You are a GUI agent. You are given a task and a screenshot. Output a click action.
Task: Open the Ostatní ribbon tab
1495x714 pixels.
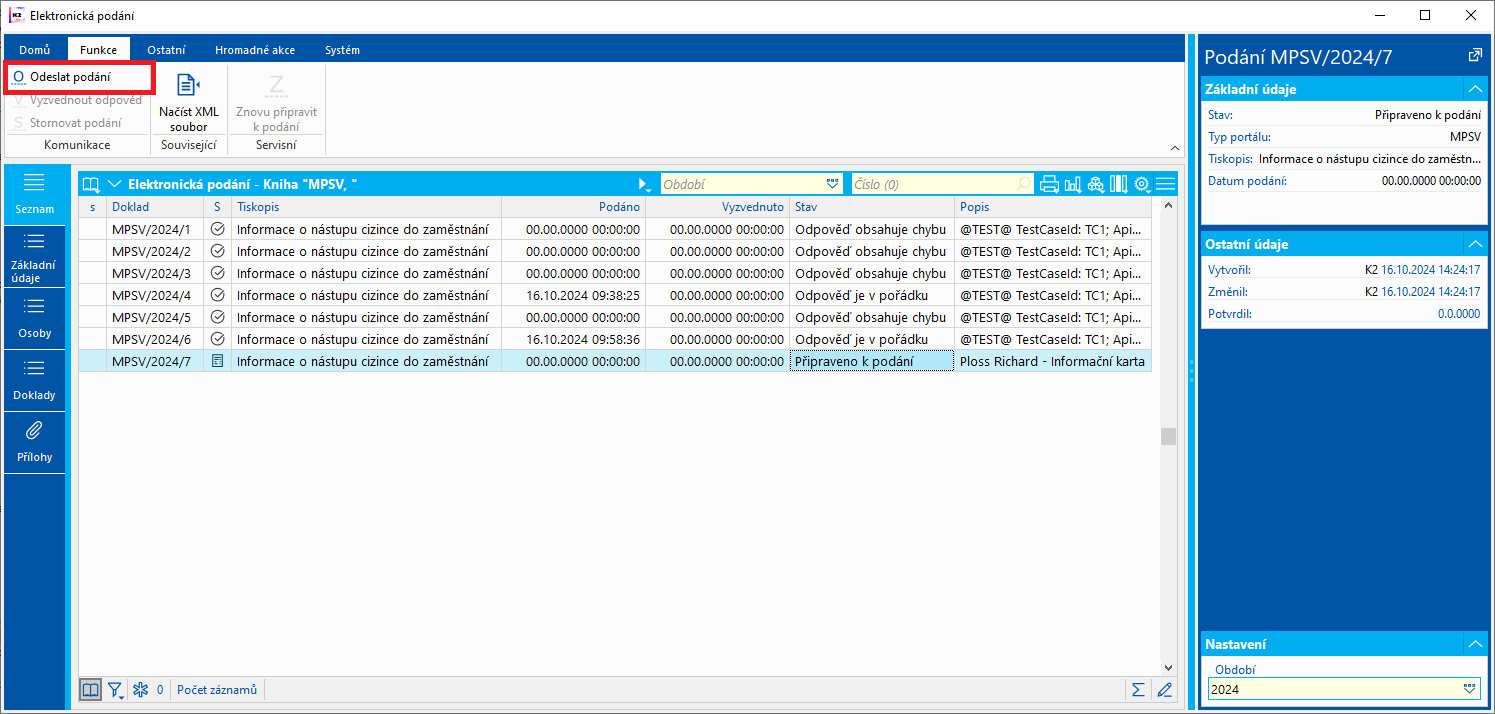click(165, 50)
